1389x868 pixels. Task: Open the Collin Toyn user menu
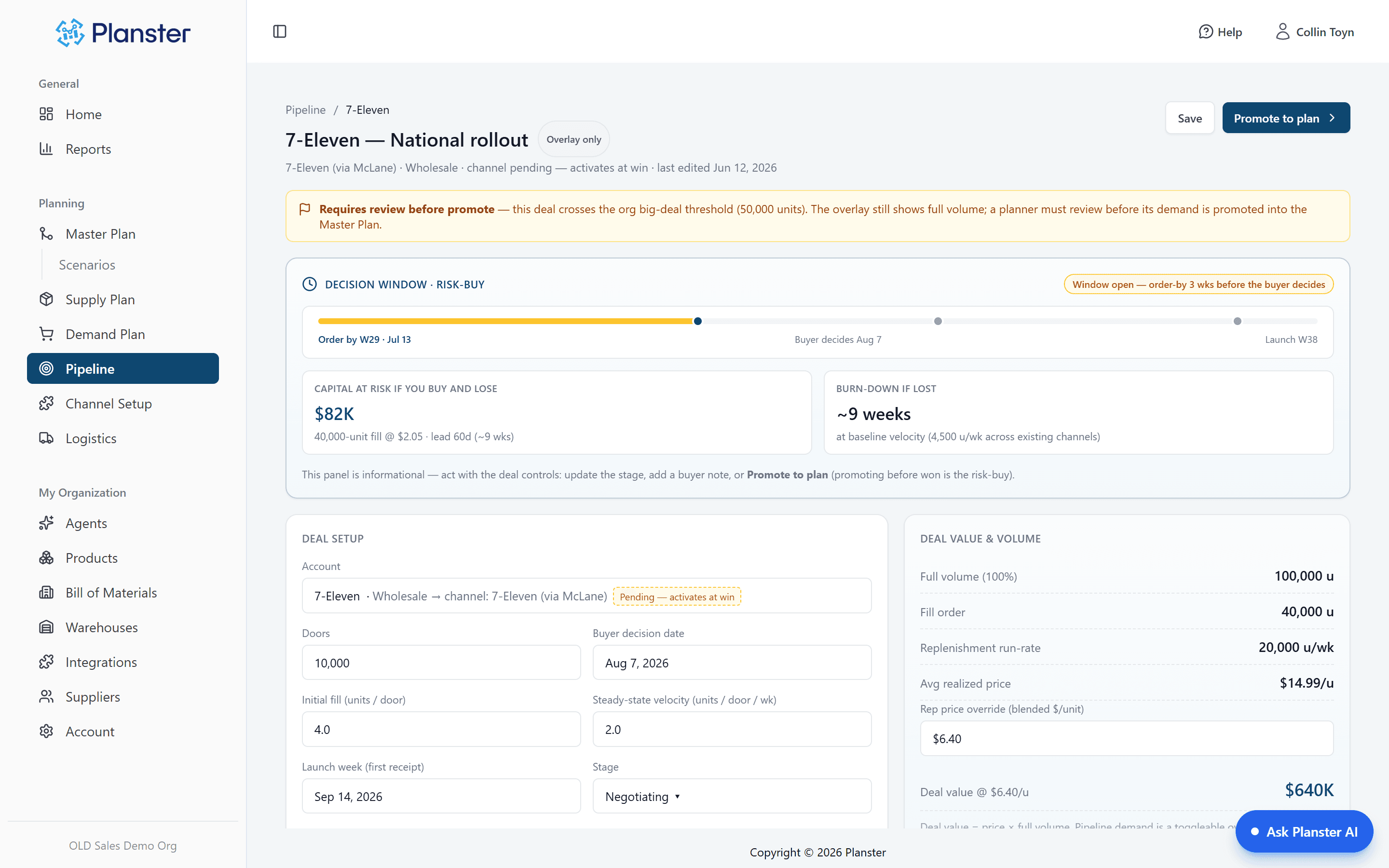(1314, 32)
